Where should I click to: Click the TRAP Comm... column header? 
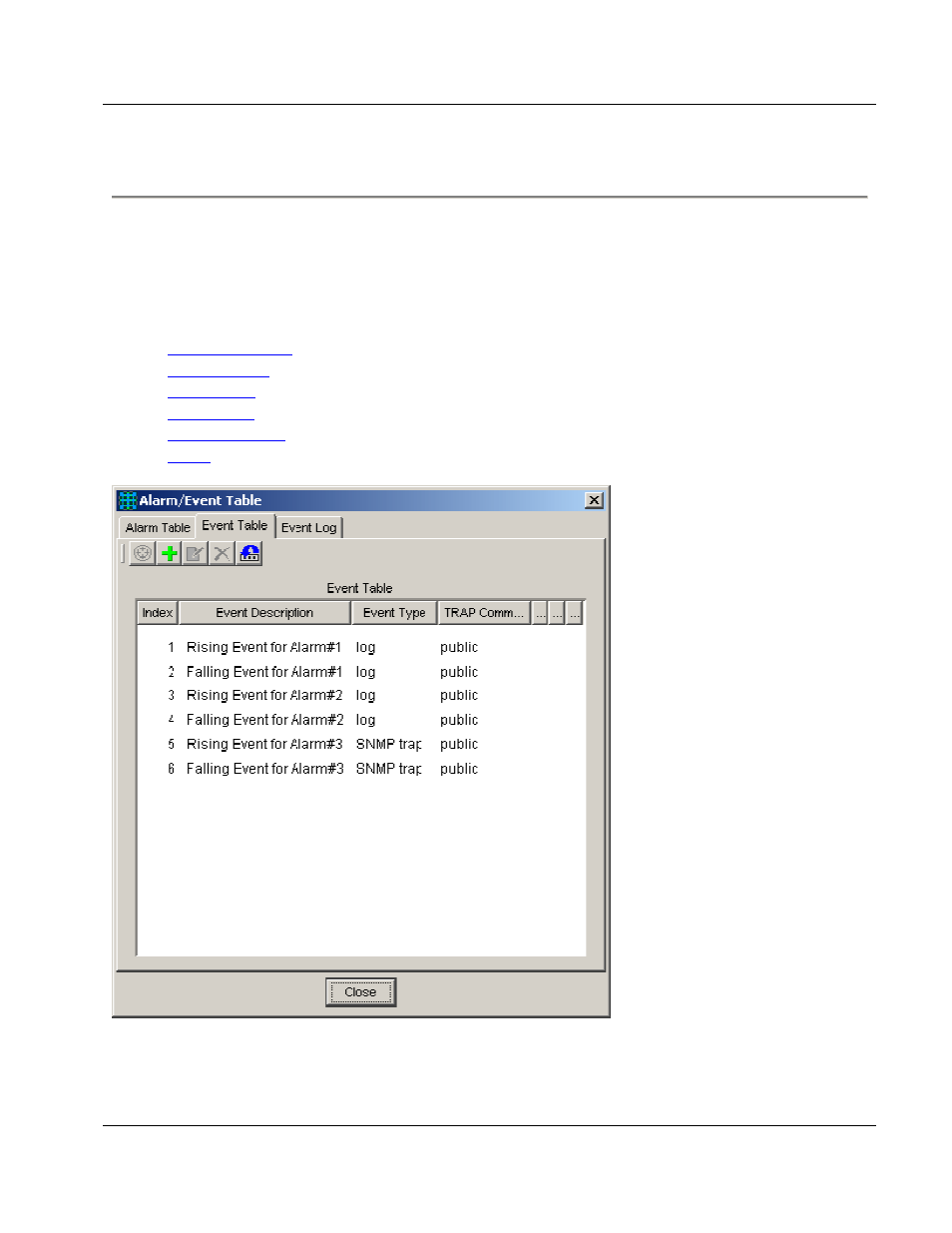tap(484, 613)
